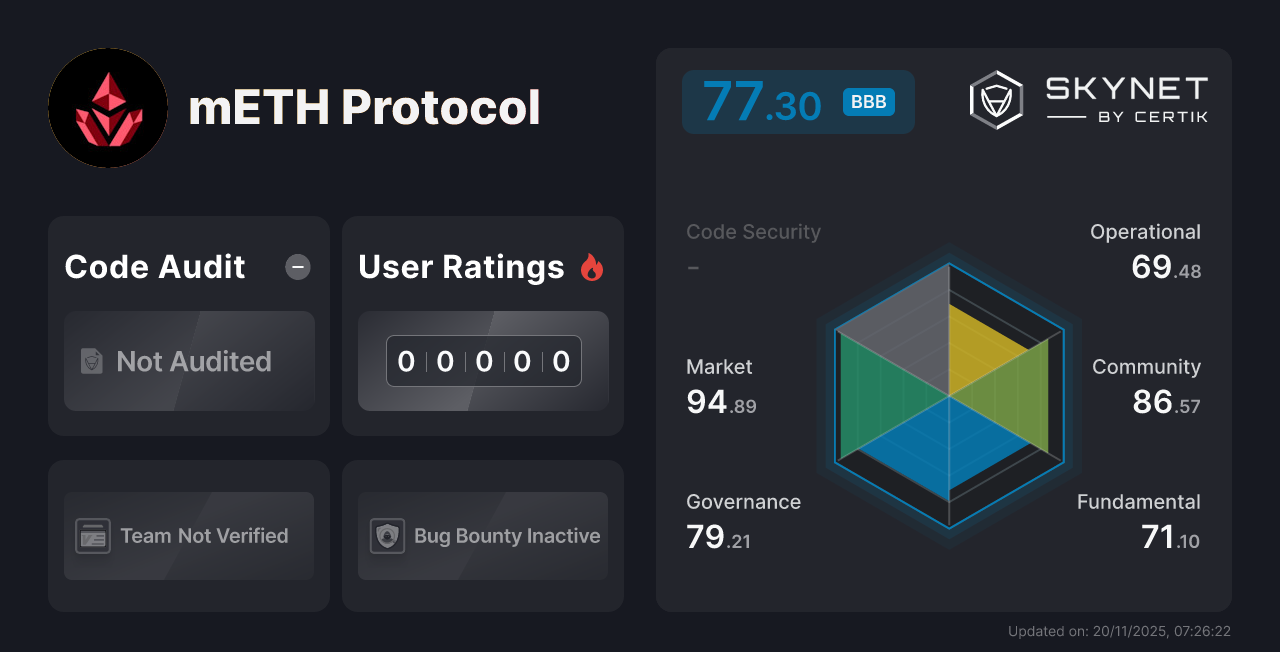The image size is (1280, 652).
Task: Switch to the Market category
Action: click(x=720, y=385)
